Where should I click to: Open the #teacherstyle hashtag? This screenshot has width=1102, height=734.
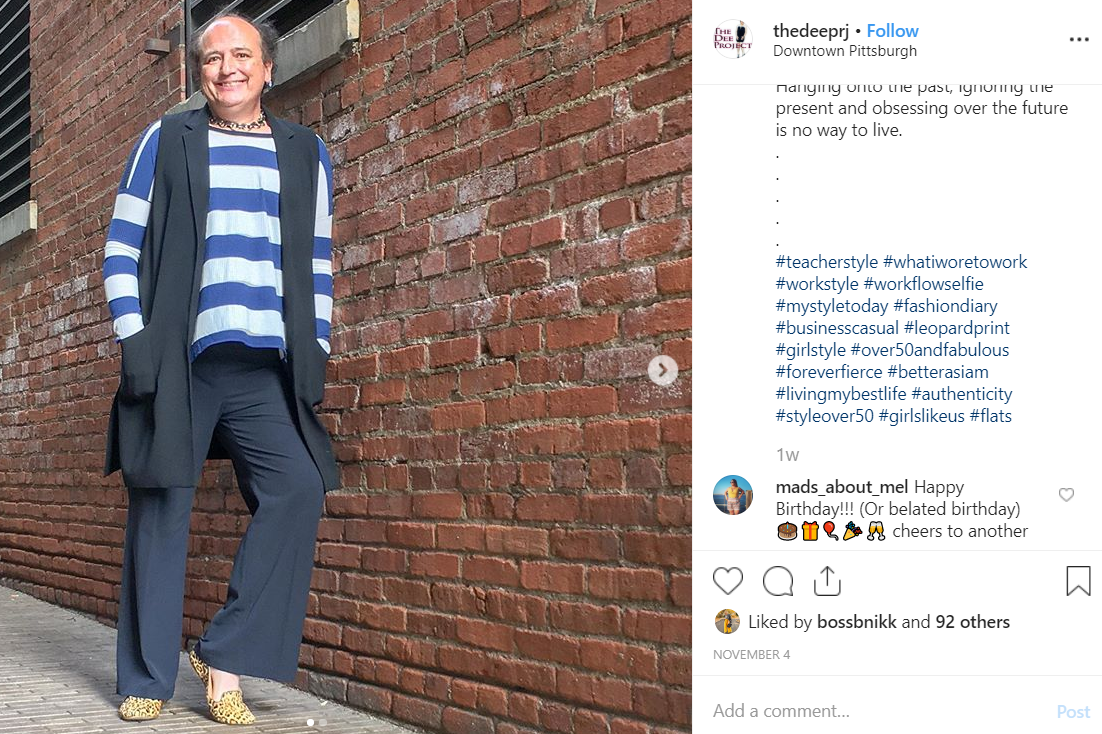coord(826,262)
